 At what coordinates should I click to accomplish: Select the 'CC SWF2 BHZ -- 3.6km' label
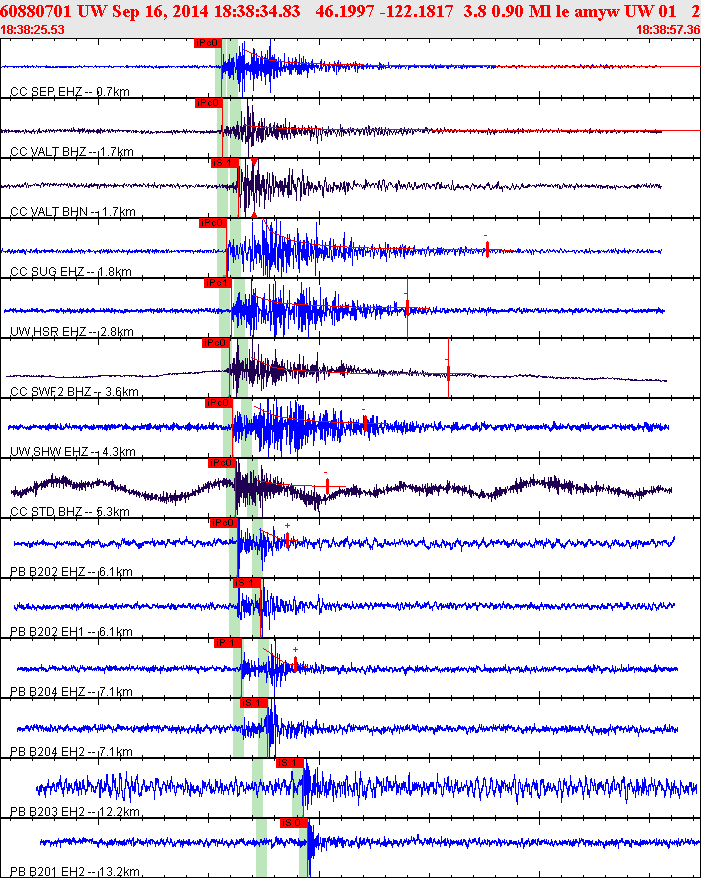pos(74,391)
